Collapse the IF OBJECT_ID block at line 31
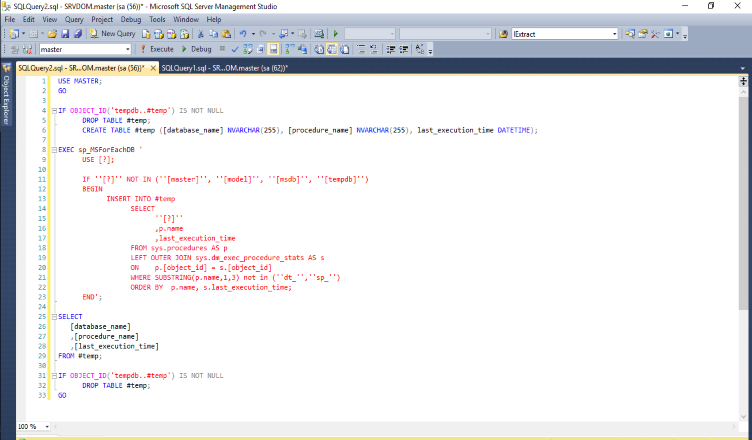This screenshot has height=440, width=752. pos(54,376)
